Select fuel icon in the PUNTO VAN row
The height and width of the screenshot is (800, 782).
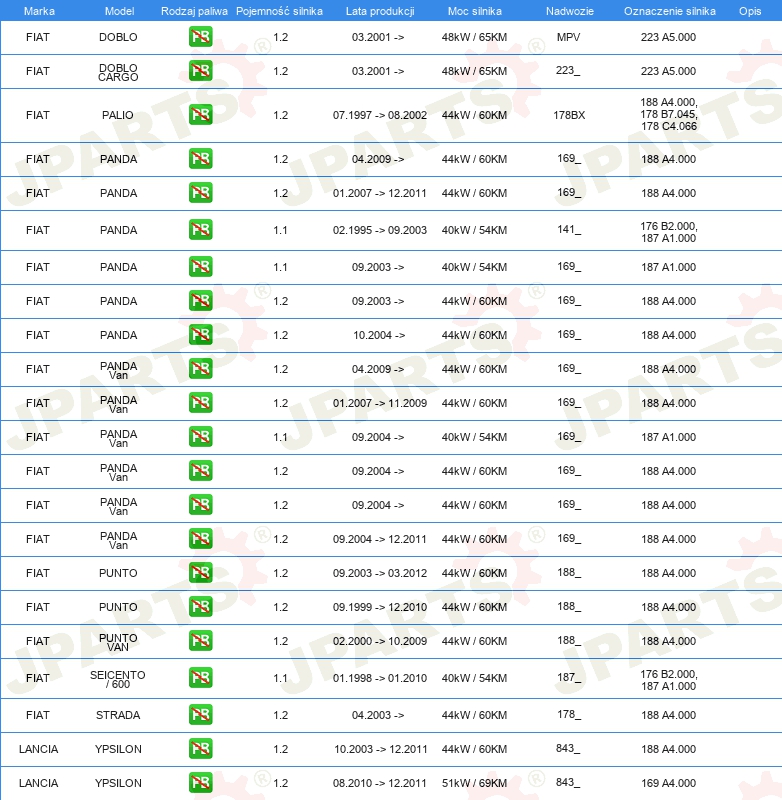200,641
